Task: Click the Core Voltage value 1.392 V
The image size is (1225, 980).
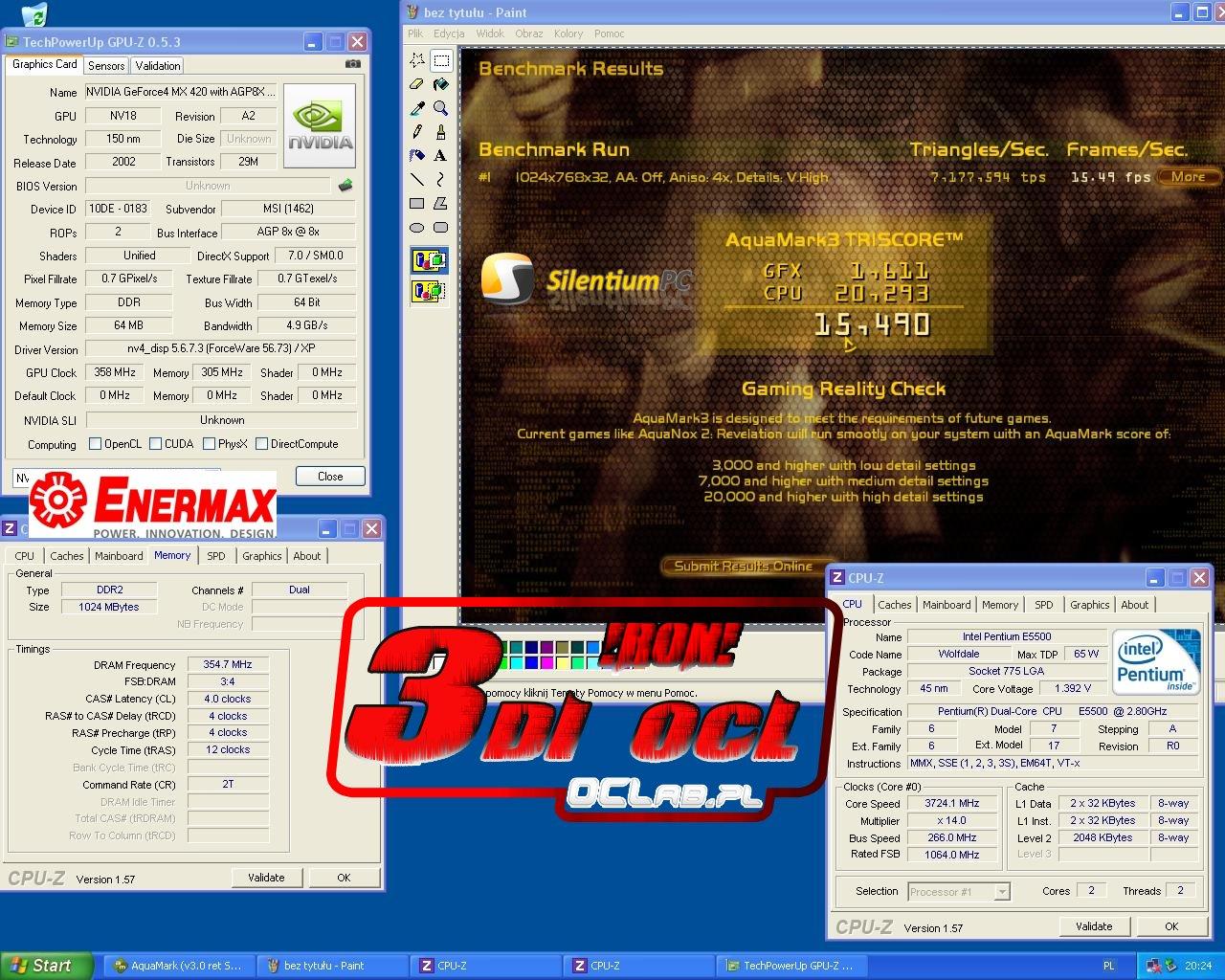Action: (x=1073, y=688)
